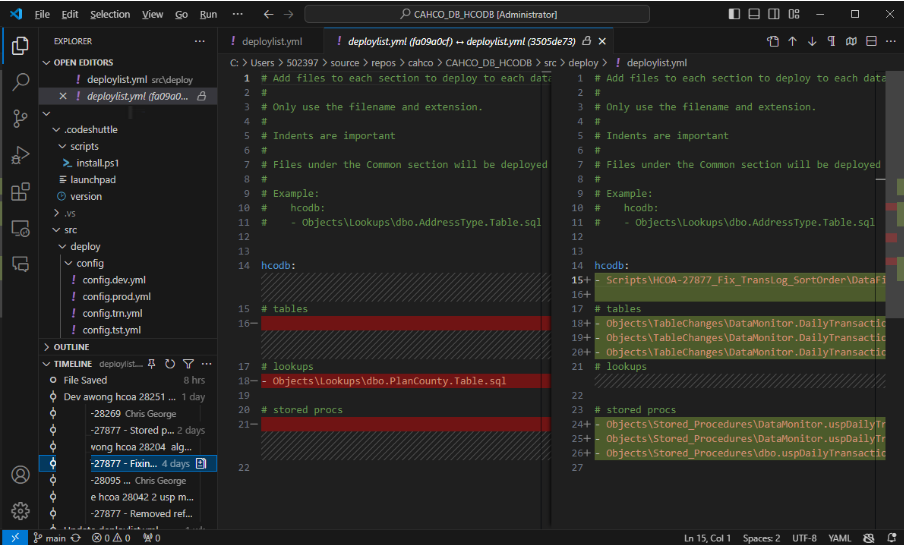The height and width of the screenshot is (545, 904).
Task: Open the Manage gear menu
Action: click(20, 511)
